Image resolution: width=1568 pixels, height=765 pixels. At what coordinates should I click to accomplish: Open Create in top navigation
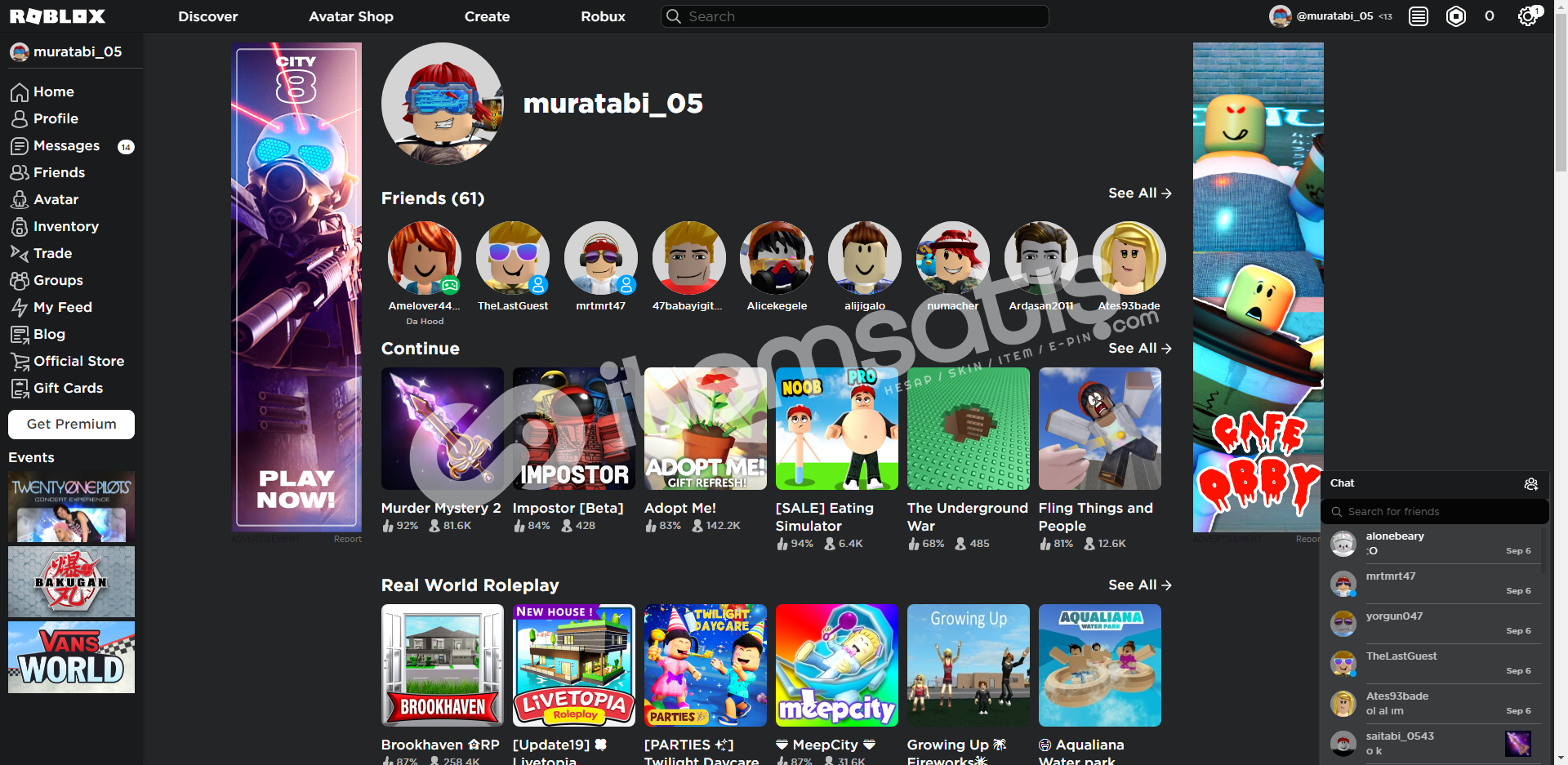pyautogui.click(x=488, y=16)
